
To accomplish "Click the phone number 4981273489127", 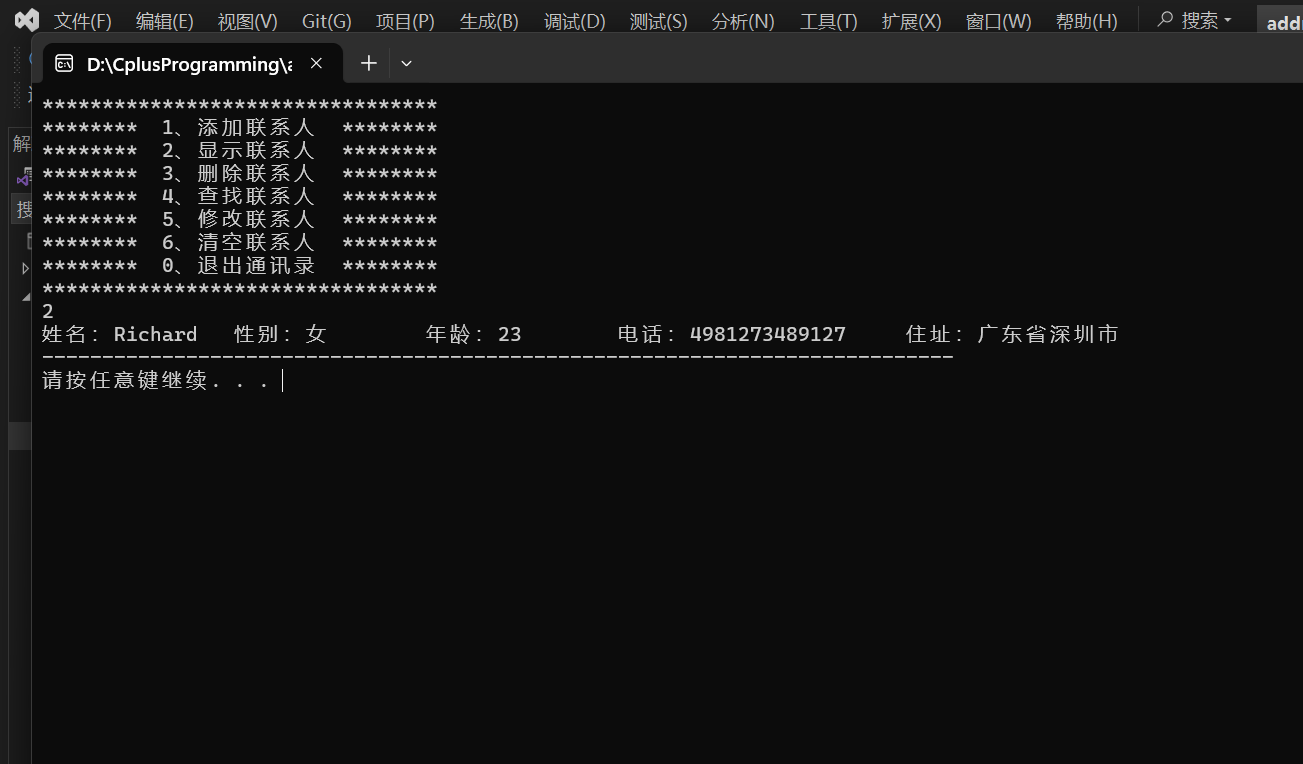I will (x=768, y=334).
